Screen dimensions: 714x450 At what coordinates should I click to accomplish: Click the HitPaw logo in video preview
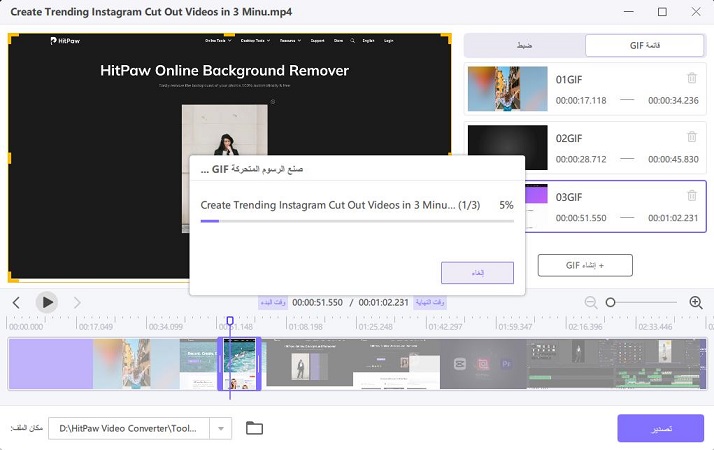tap(65, 41)
